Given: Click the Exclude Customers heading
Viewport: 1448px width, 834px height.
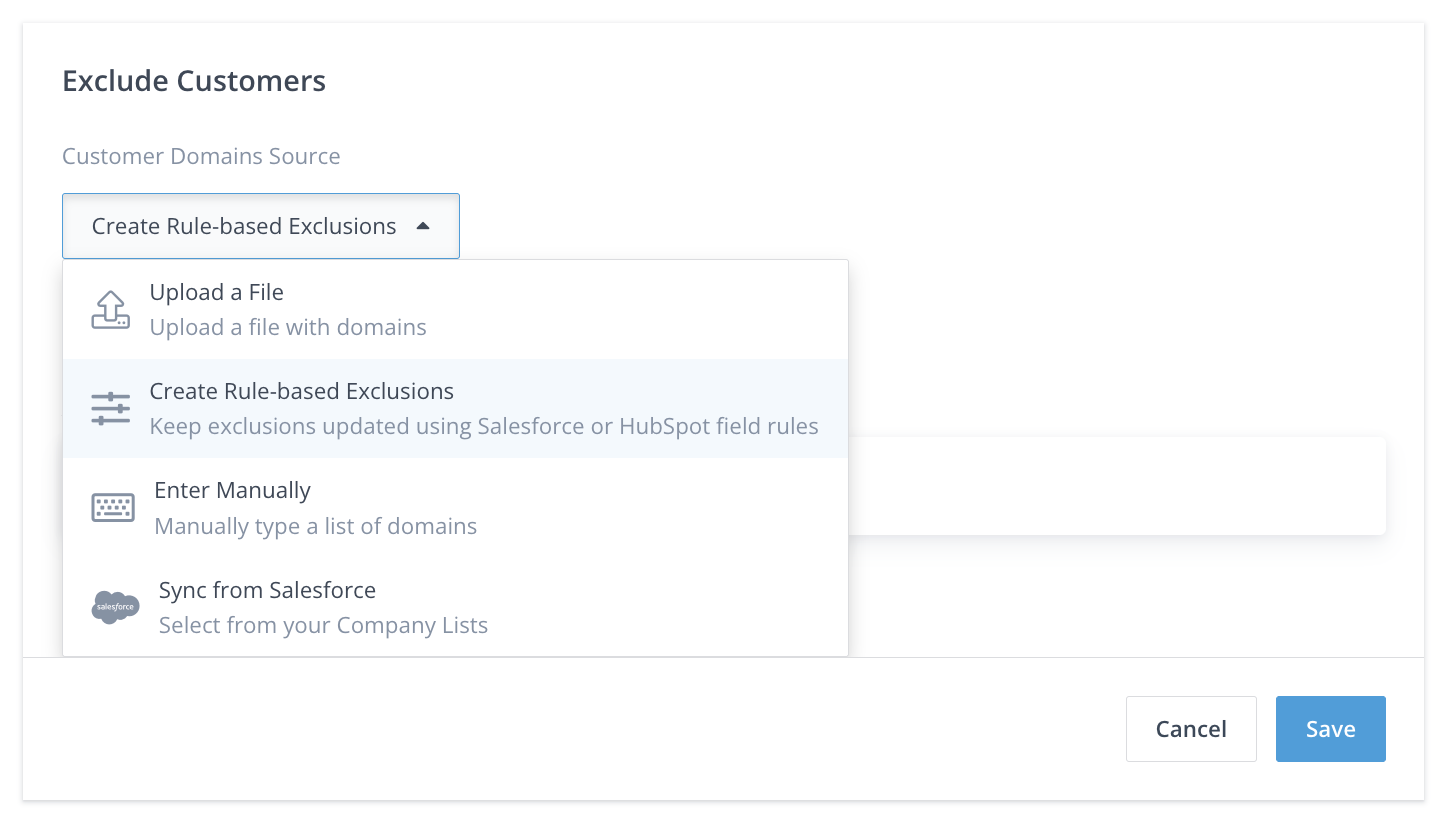Looking at the screenshot, I should pyautogui.click(x=194, y=81).
